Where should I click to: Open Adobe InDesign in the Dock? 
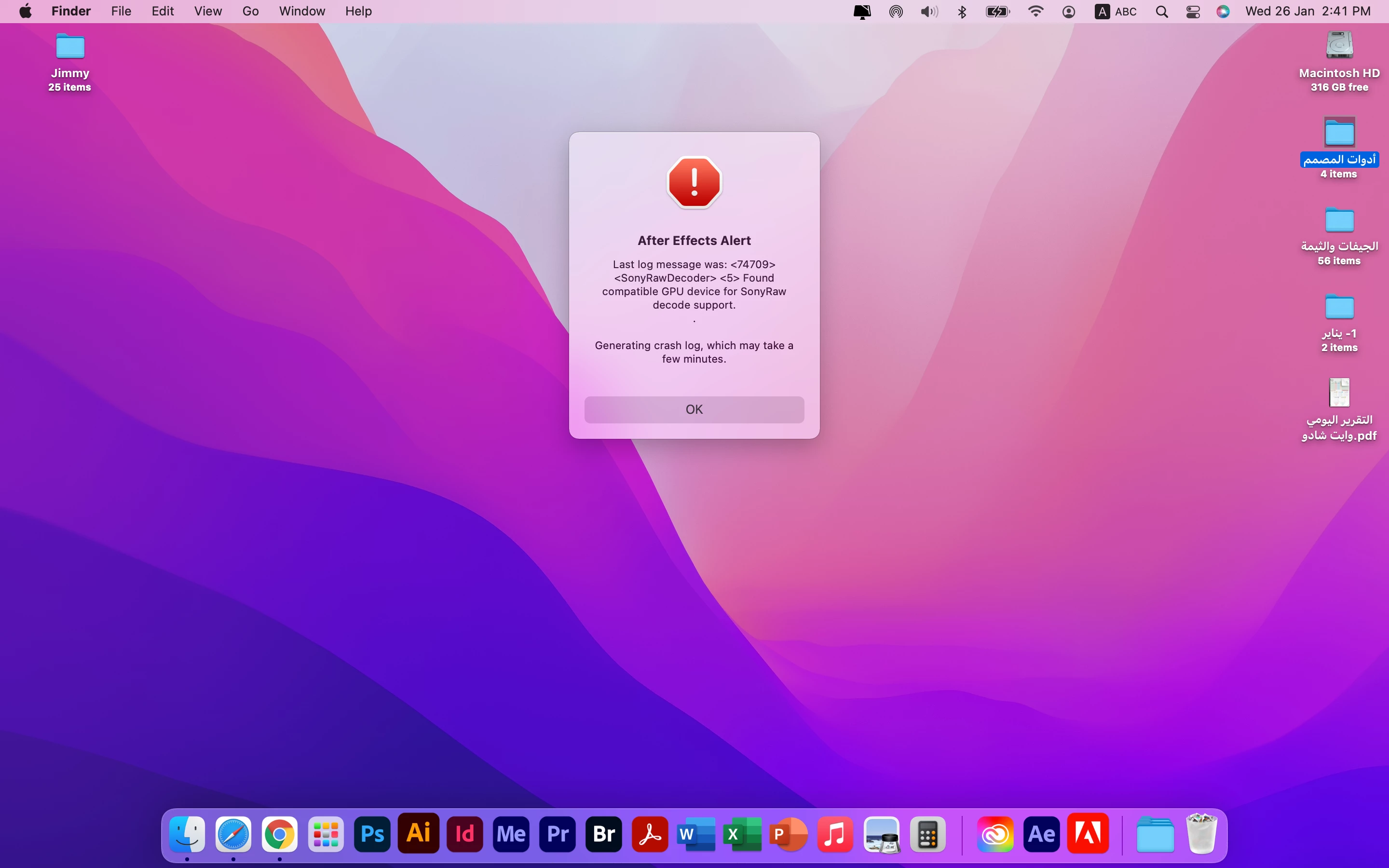click(465, 834)
